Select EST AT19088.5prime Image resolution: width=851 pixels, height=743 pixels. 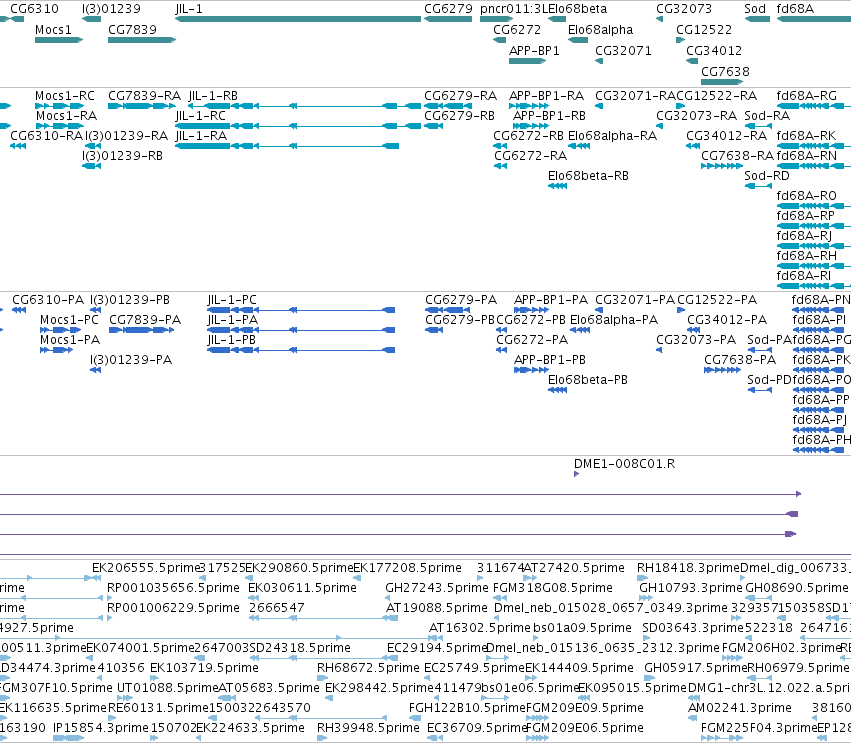(x=436, y=608)
